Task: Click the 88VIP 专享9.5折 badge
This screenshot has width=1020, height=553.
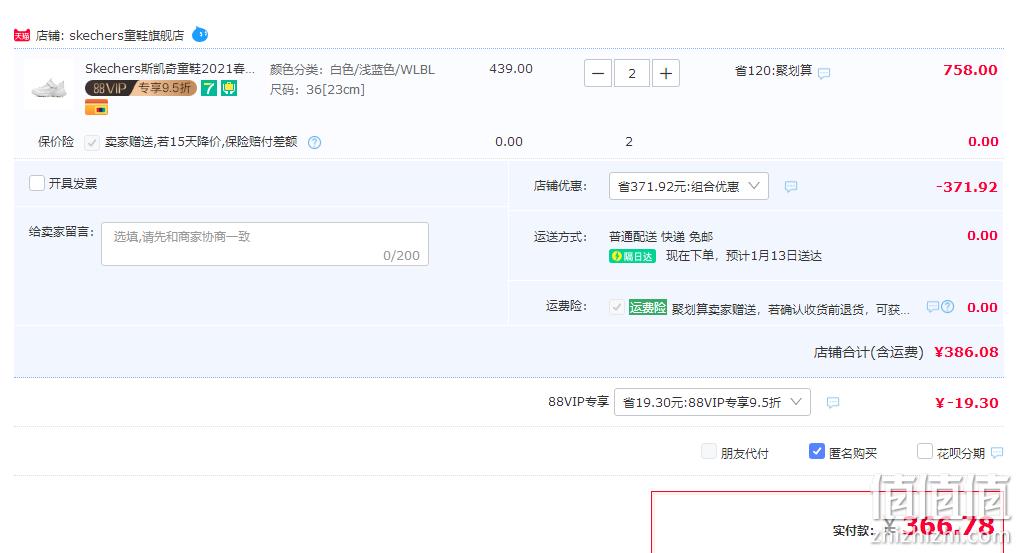Action: [x=141, y=88]
